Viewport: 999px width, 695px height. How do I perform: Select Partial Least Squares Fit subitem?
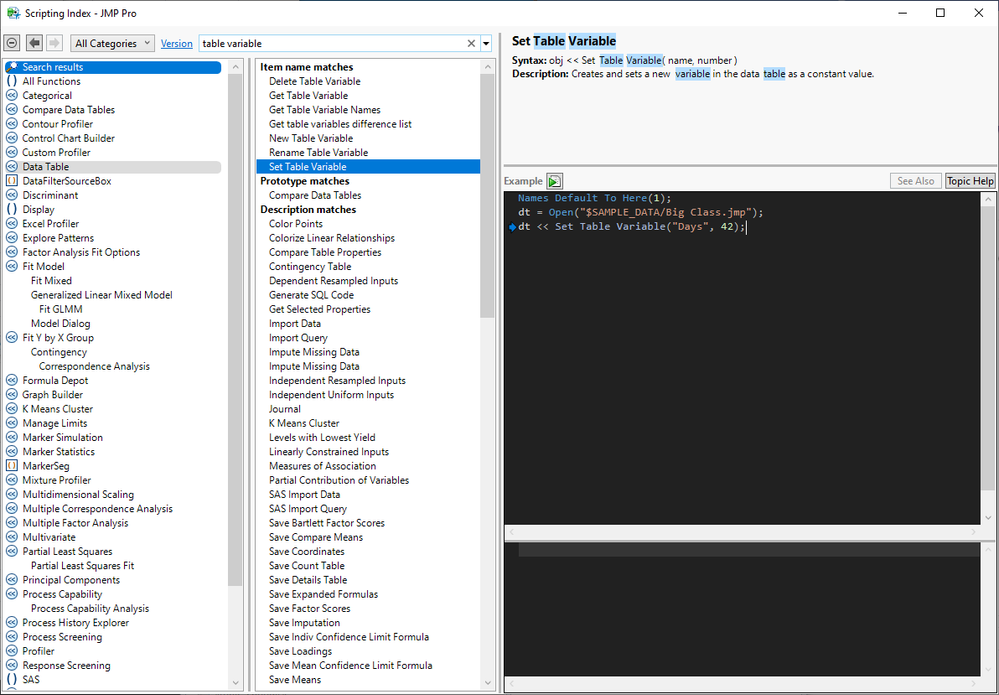click(x=82, y=566)
